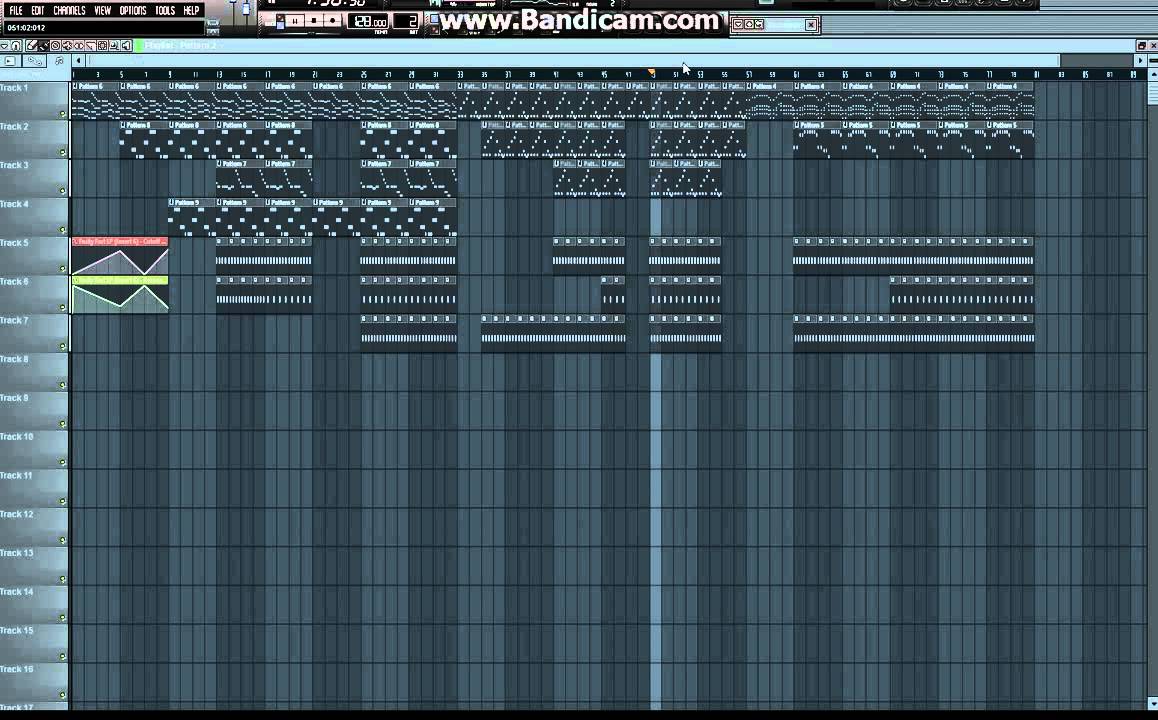Click the orange playhead marker on timeline
Image resolution: width=1158 pixels, height=720 pixels.
(x=651, y=72)
